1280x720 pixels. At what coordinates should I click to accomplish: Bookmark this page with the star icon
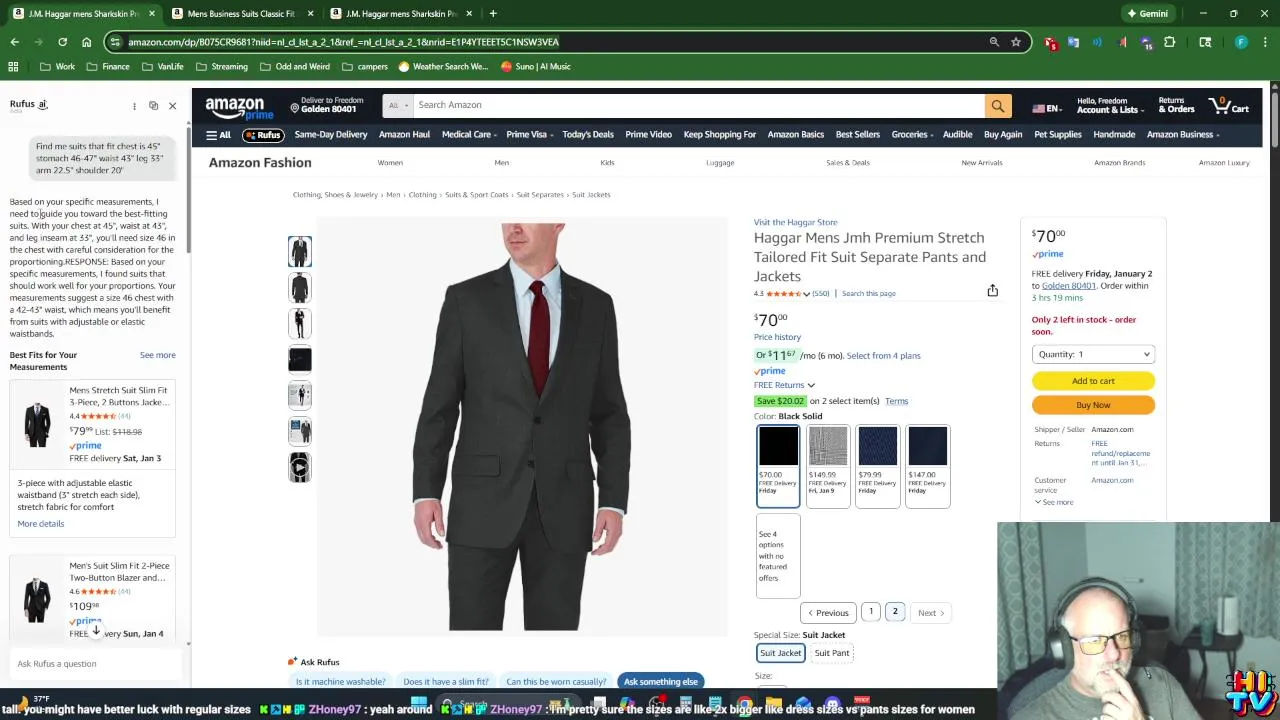pyautogui.click(x=1015, y=42)
